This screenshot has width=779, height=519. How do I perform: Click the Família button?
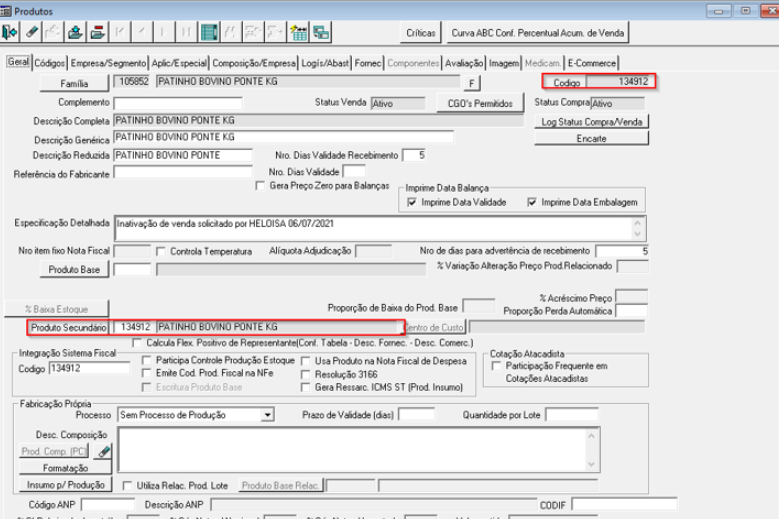(74, 83)
